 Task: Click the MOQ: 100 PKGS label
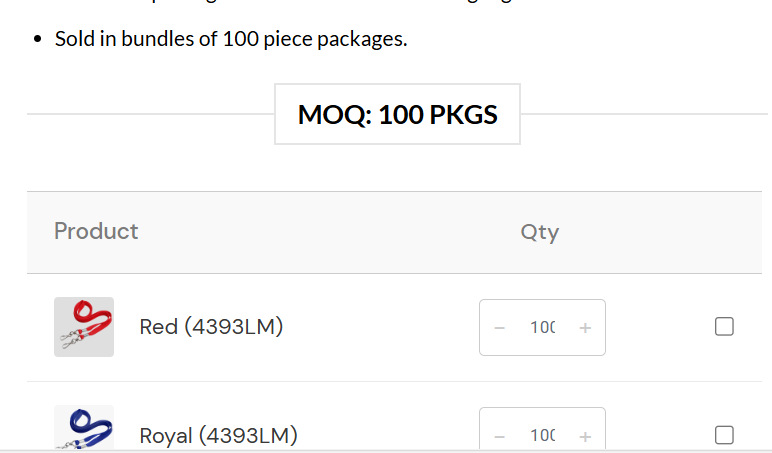click(397, 114)
